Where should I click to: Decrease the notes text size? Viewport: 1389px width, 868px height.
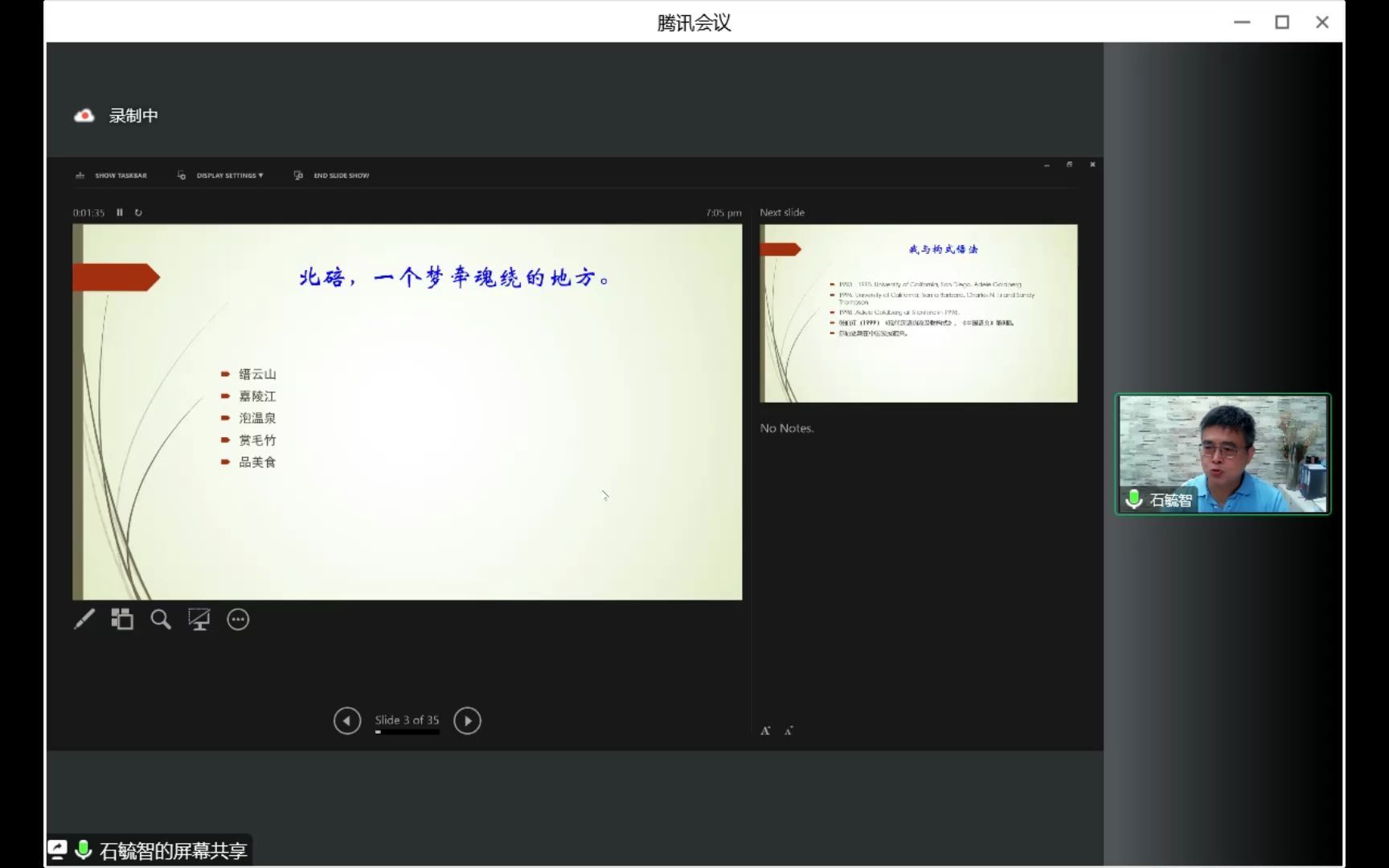click(789, 731)
